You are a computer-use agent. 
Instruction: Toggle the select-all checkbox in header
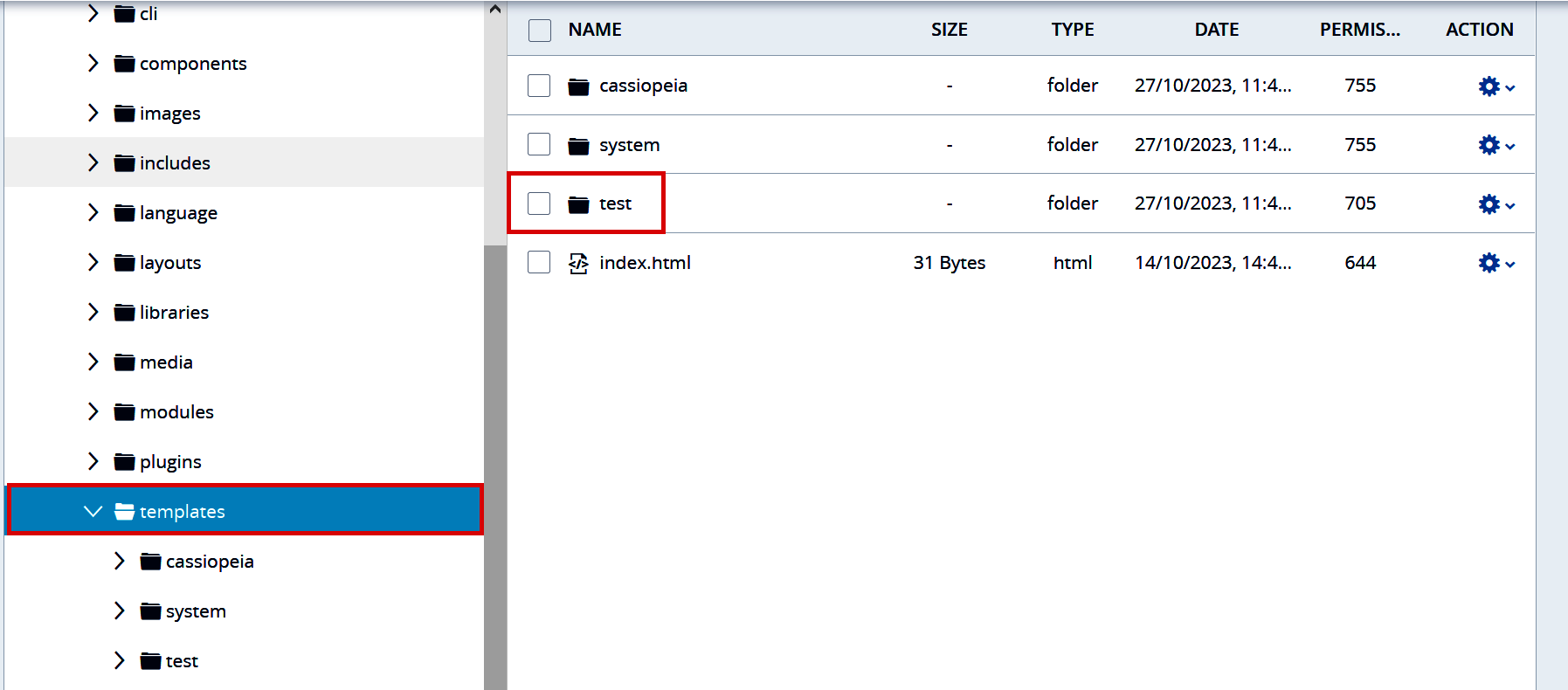540,31
